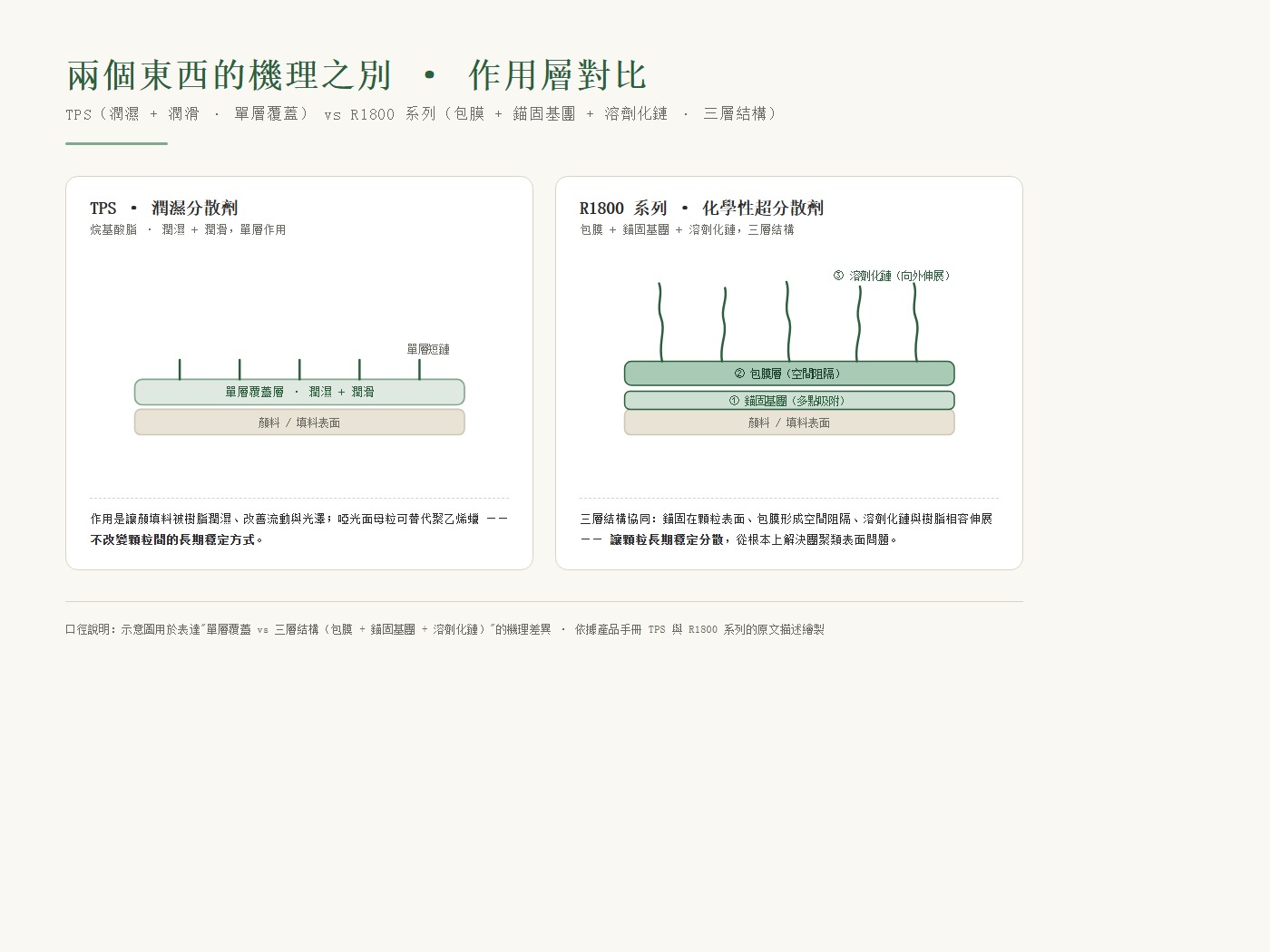Click the ② 包膜層（空間阻隔）bar
Viewport: 1270px width, 952px height.
[789, 374]
